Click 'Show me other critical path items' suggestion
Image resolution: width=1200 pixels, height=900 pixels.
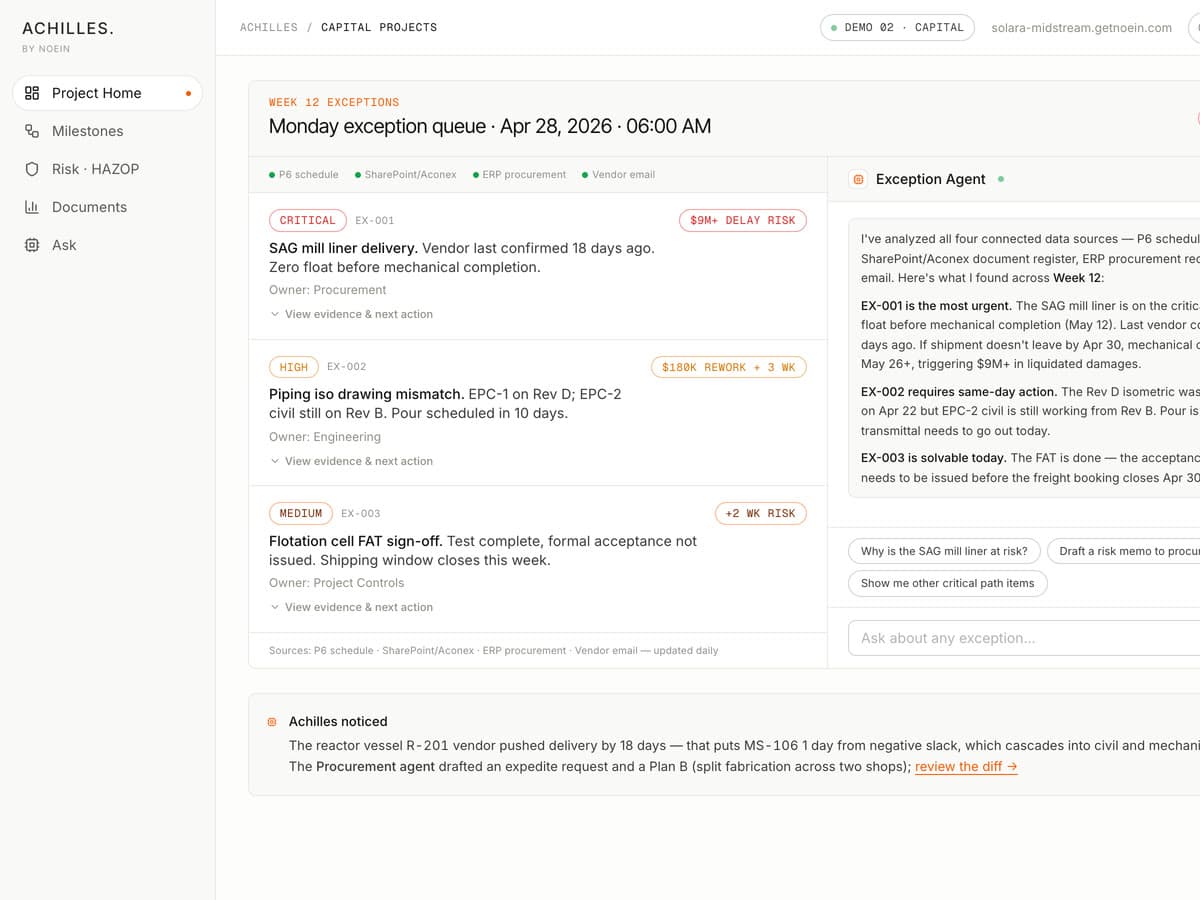click(x=947, y=583)
